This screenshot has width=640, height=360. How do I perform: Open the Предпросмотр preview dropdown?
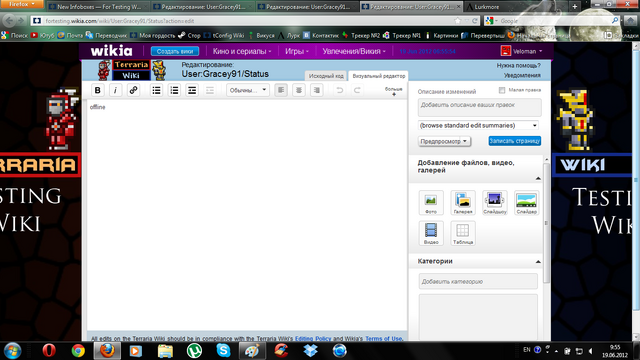444,141
